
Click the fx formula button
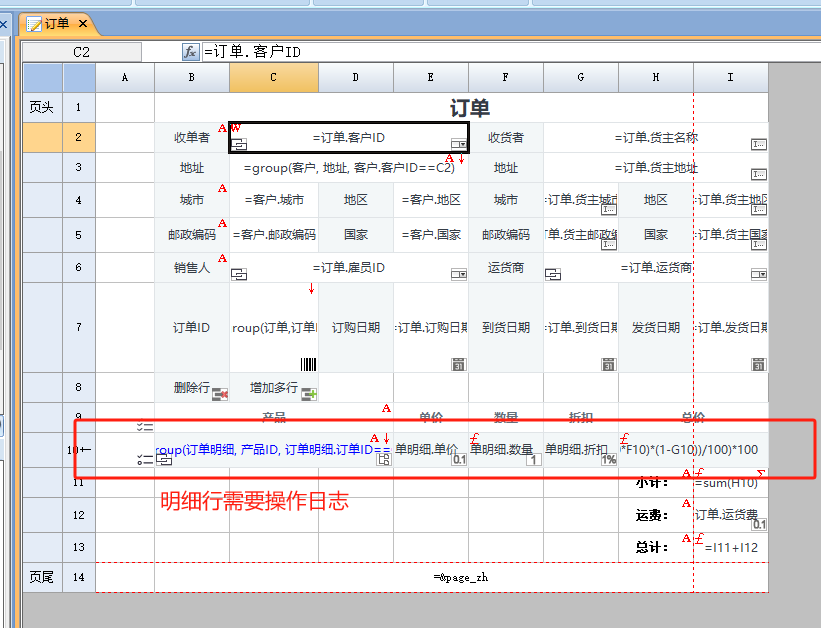pos(190,52)
